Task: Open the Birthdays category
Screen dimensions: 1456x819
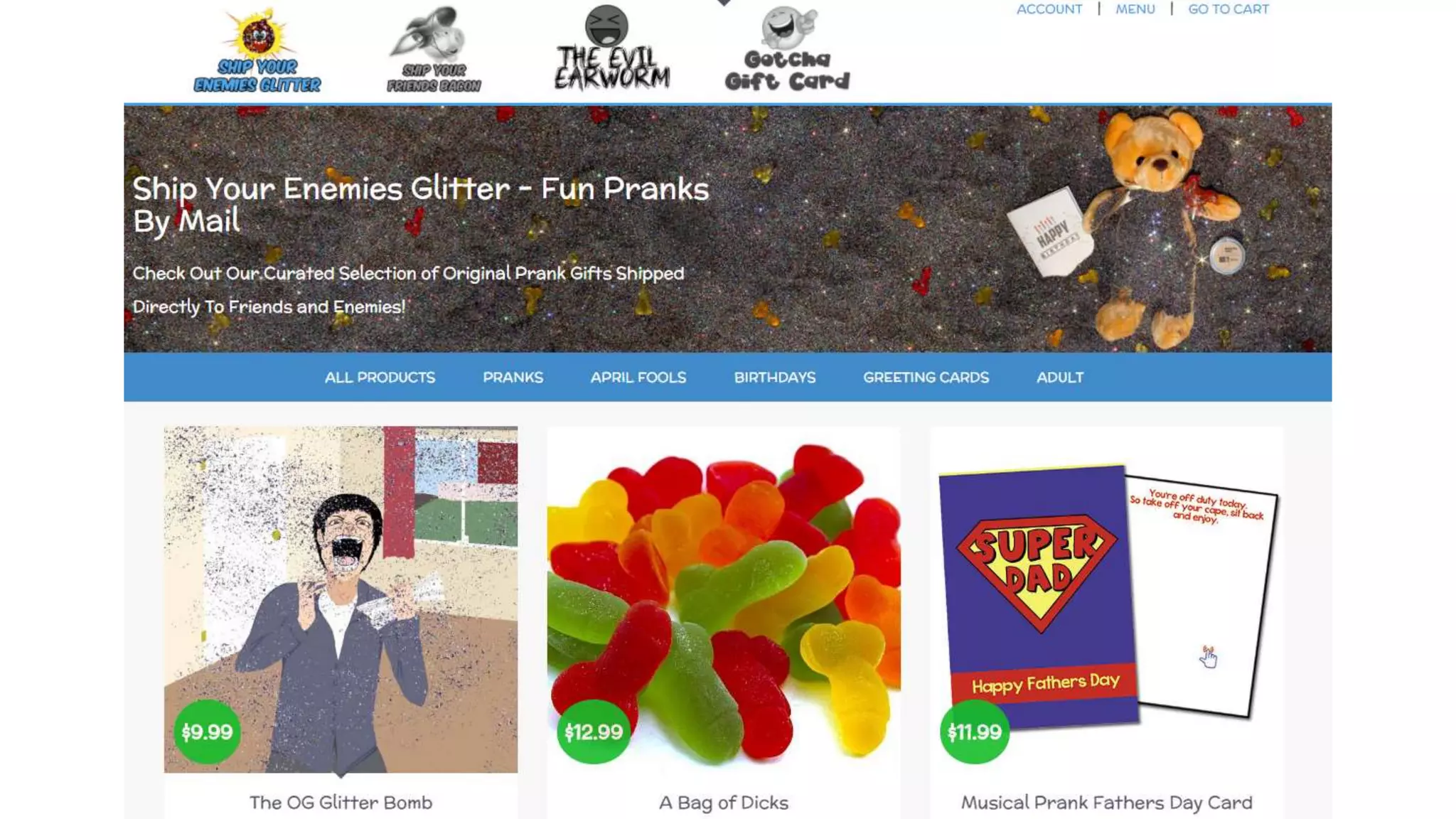Action: pos(774,378)
